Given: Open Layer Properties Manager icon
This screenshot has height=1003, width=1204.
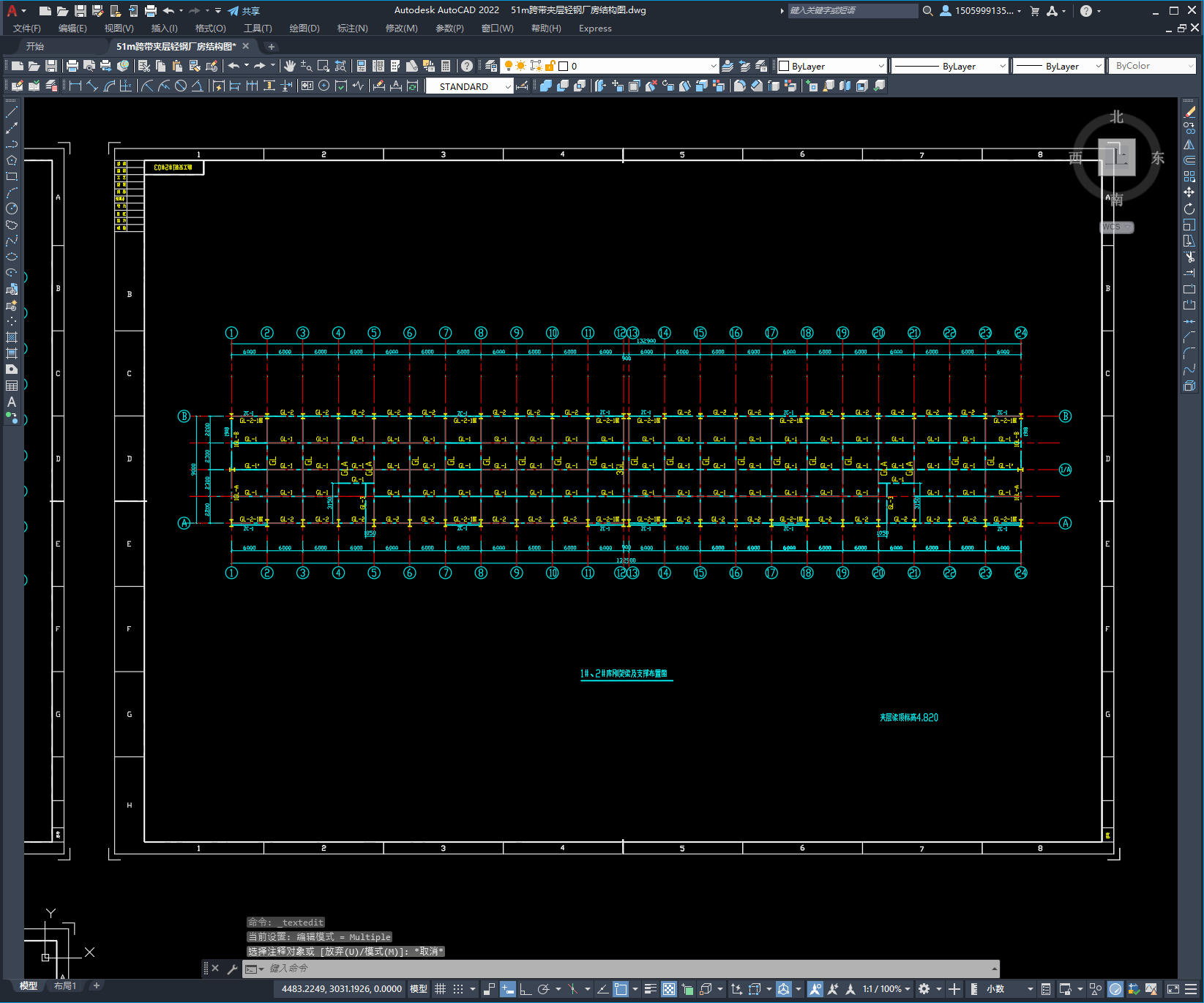Looking at the screenshot, I should [491, 66].
